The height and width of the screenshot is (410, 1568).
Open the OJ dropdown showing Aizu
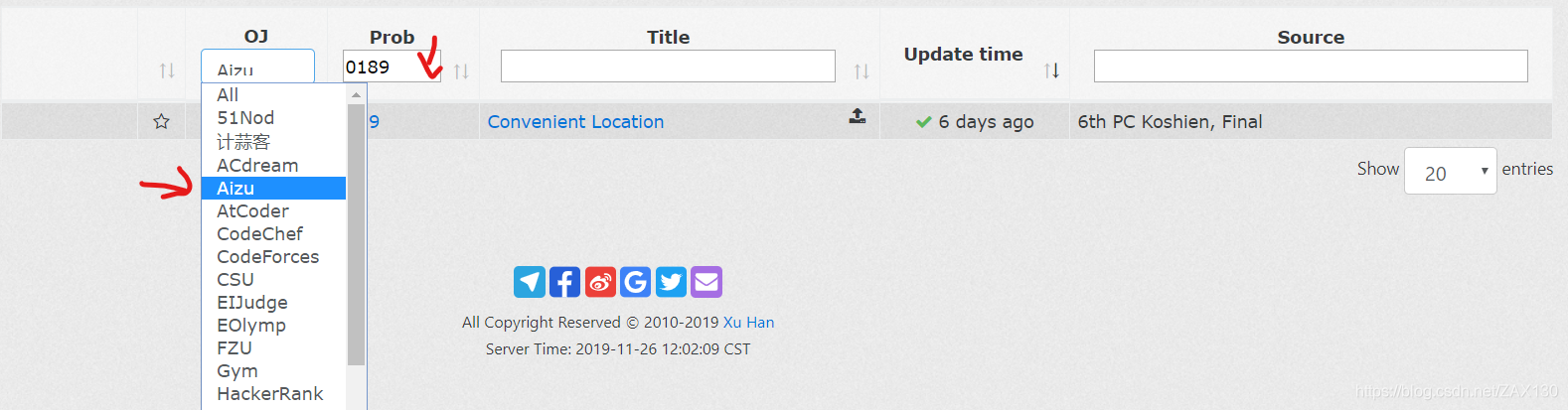point(257,67)
